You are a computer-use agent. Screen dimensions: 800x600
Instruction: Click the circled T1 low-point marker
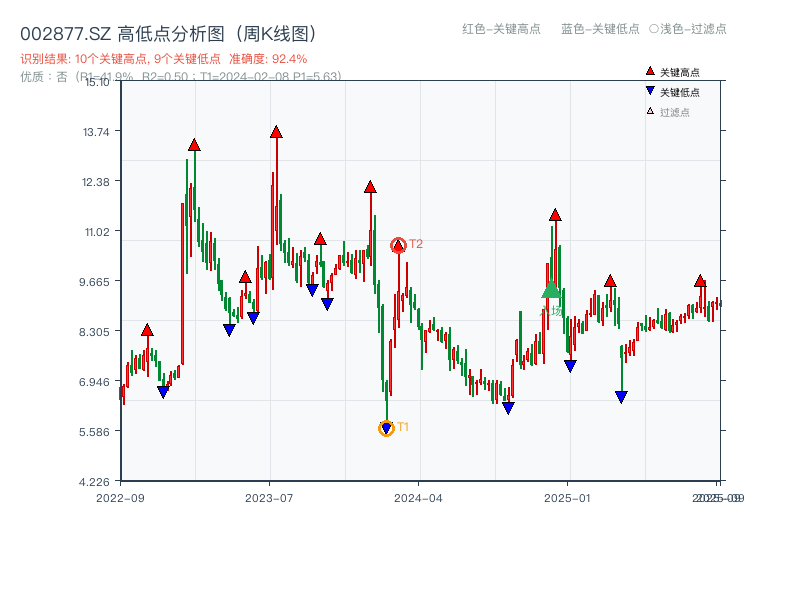[x=386, y=428]
